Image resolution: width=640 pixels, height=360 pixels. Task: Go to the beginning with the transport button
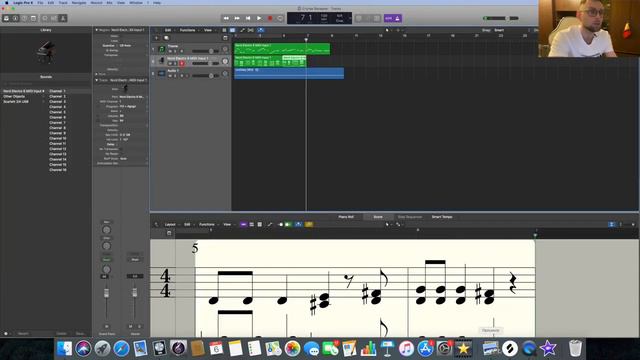pos(248,18)
